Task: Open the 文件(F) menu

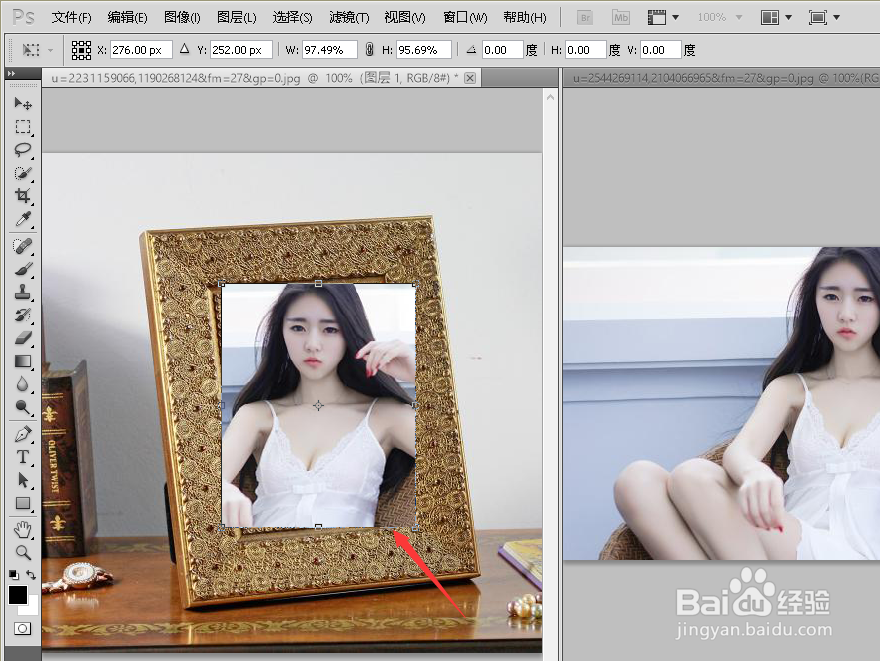Action: (71, 18)
